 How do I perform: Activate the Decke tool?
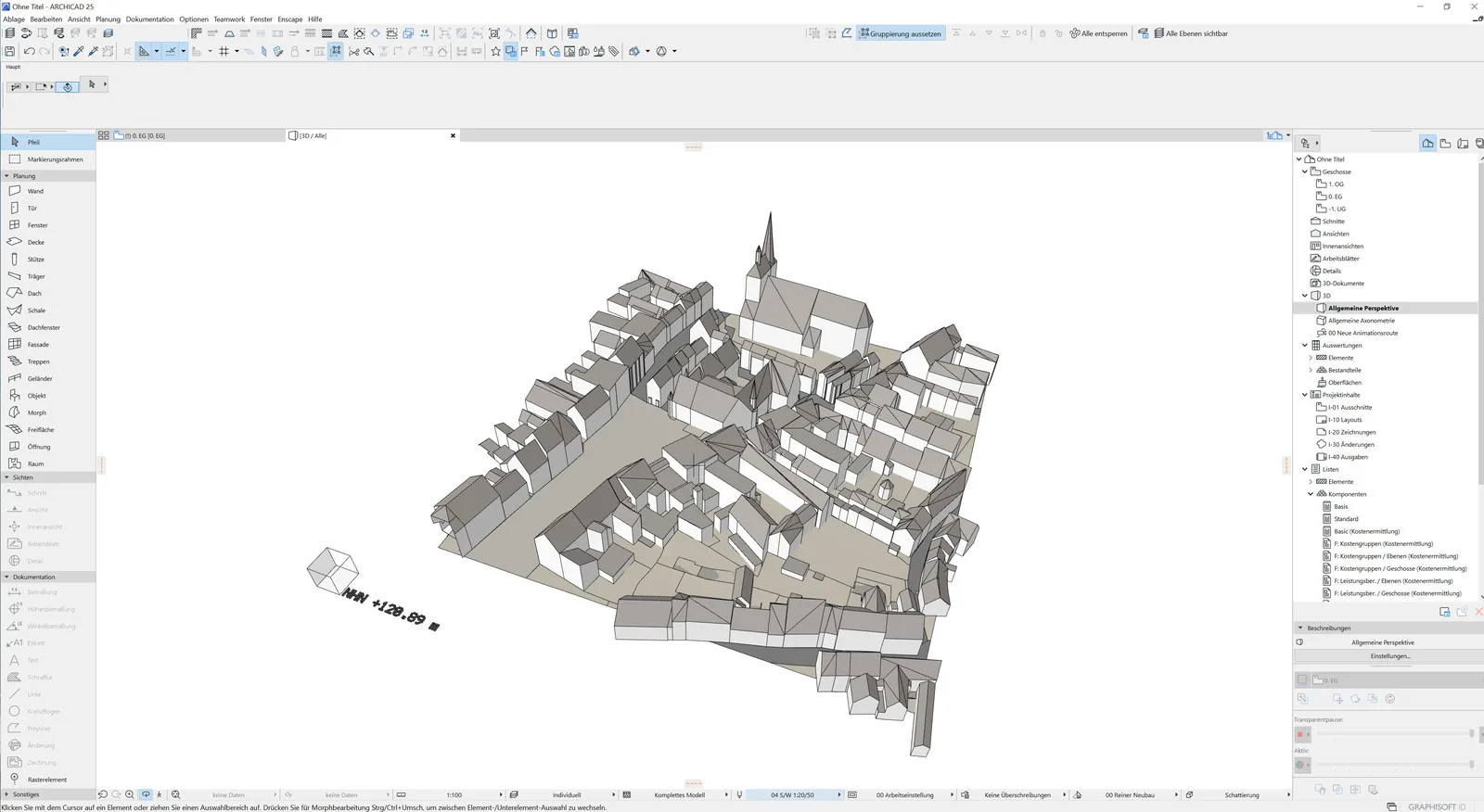click(48, 242)
